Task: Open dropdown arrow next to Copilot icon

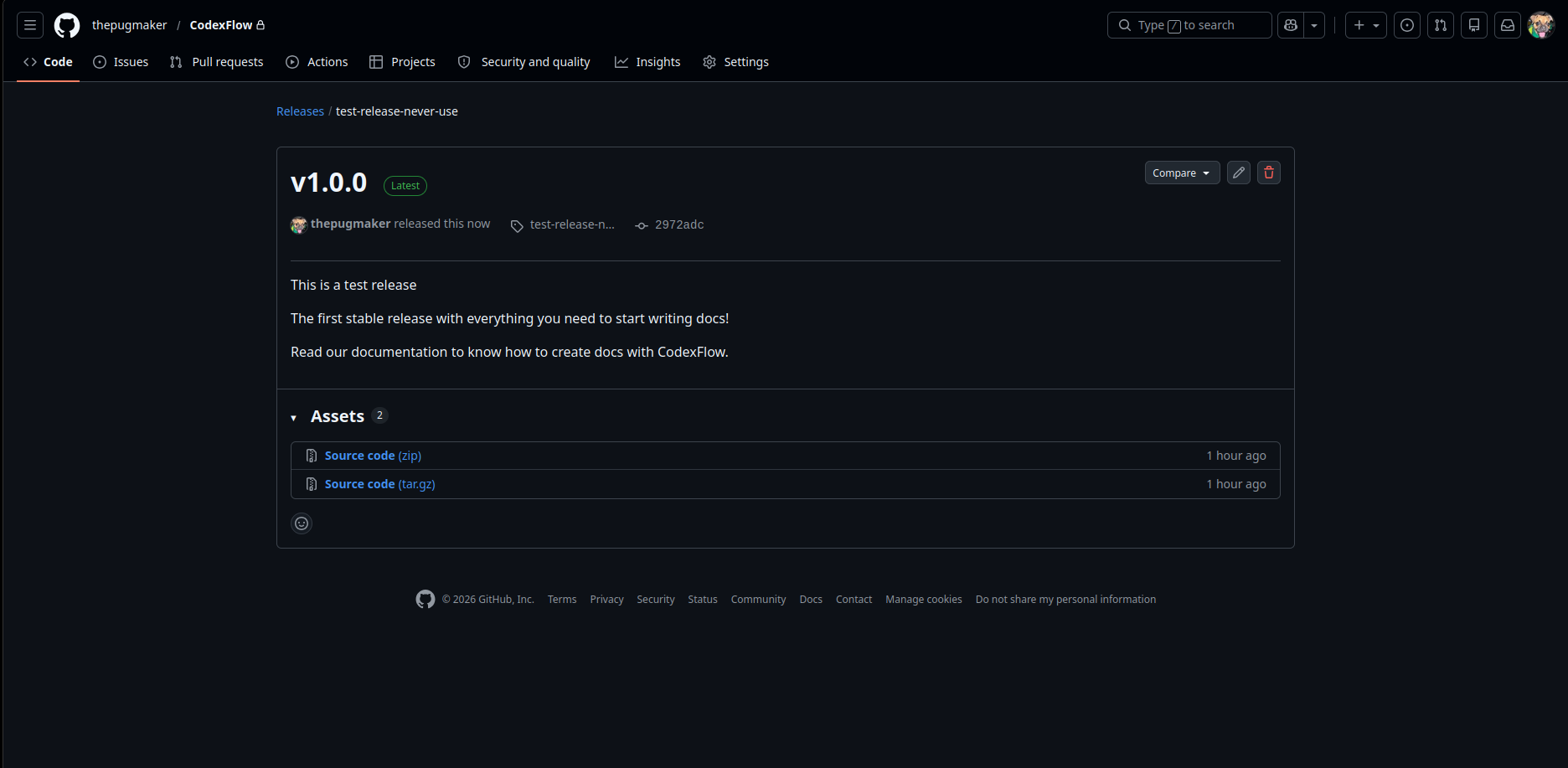Action: (x=1314, y=25)
